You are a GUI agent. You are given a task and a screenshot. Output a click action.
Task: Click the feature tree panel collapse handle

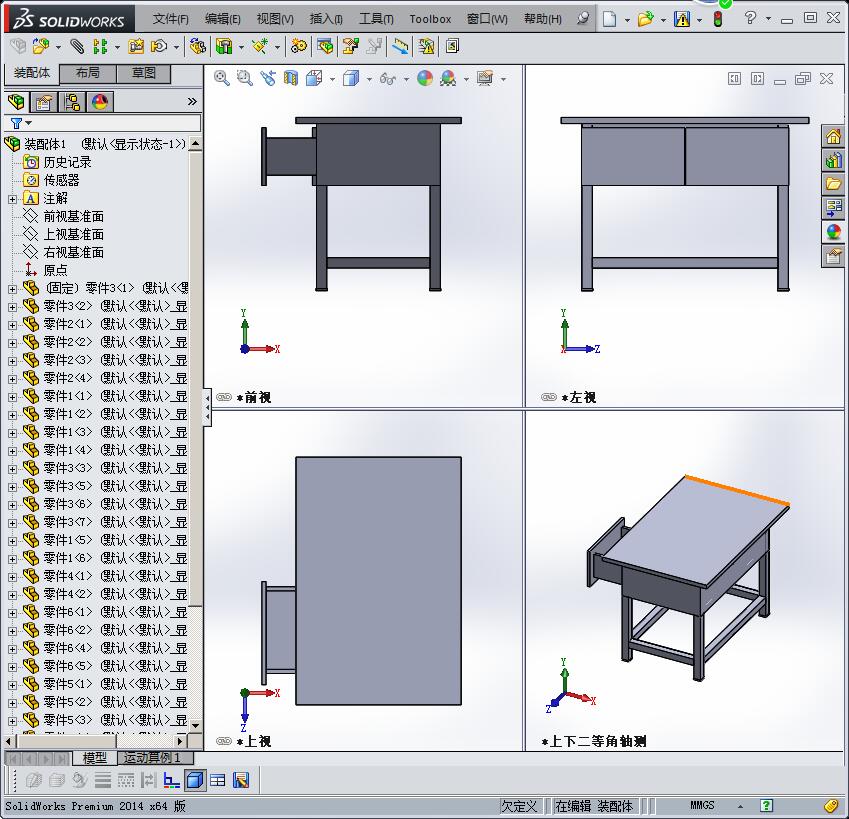point(207,407)
